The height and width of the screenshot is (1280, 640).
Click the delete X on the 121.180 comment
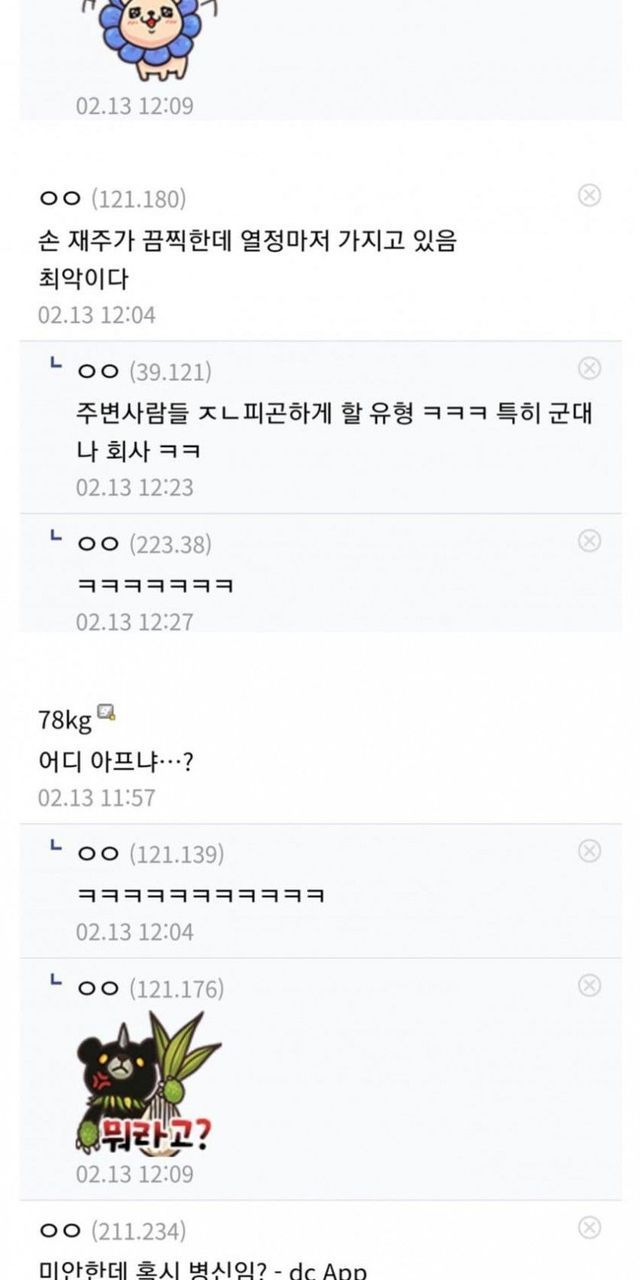click(x=590, y=195)
